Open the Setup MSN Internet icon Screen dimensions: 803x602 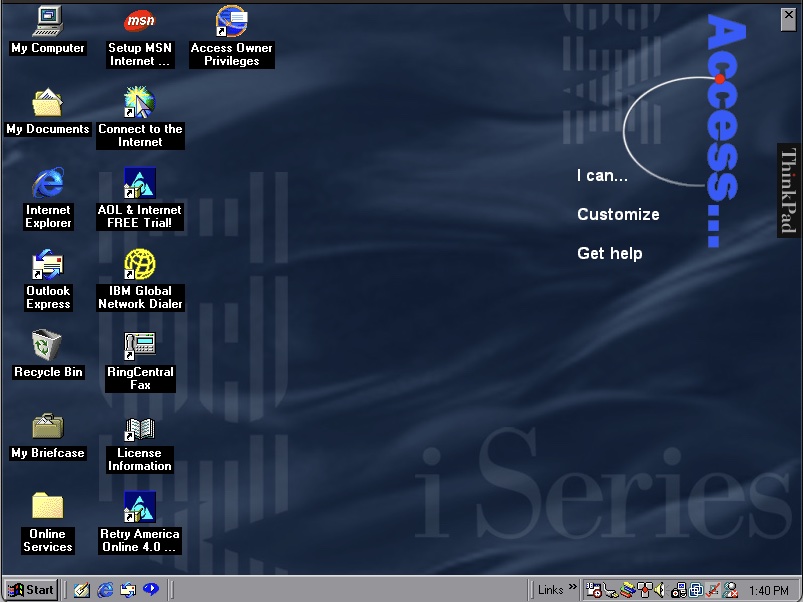point(139,21)
